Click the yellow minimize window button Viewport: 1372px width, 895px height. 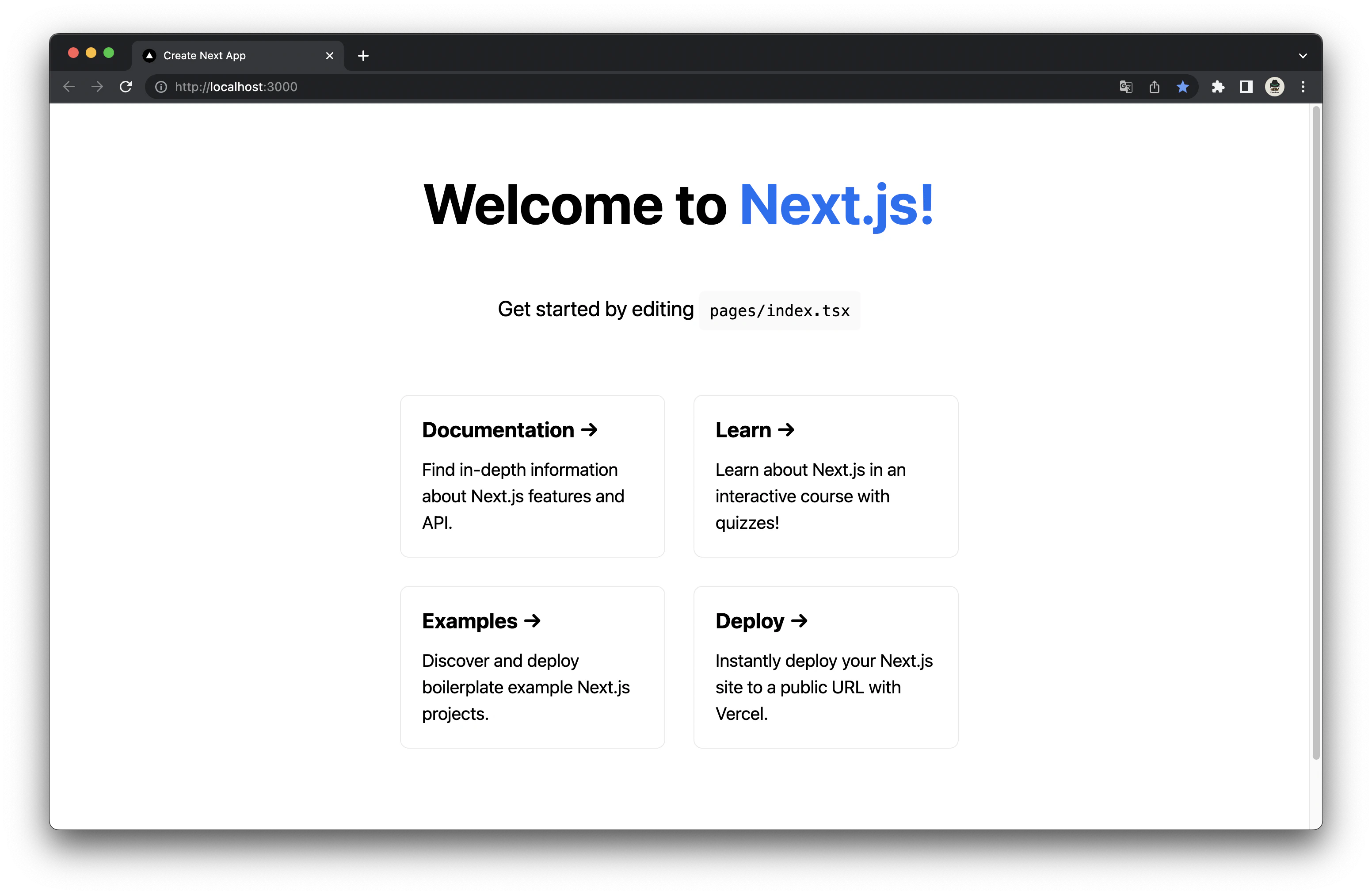pyautogui.click(x=91, y=53)
